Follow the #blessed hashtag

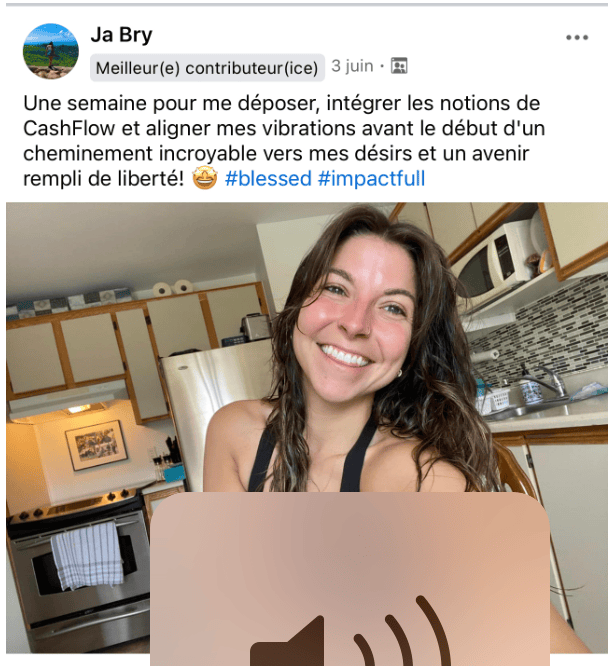coord(268,178)
